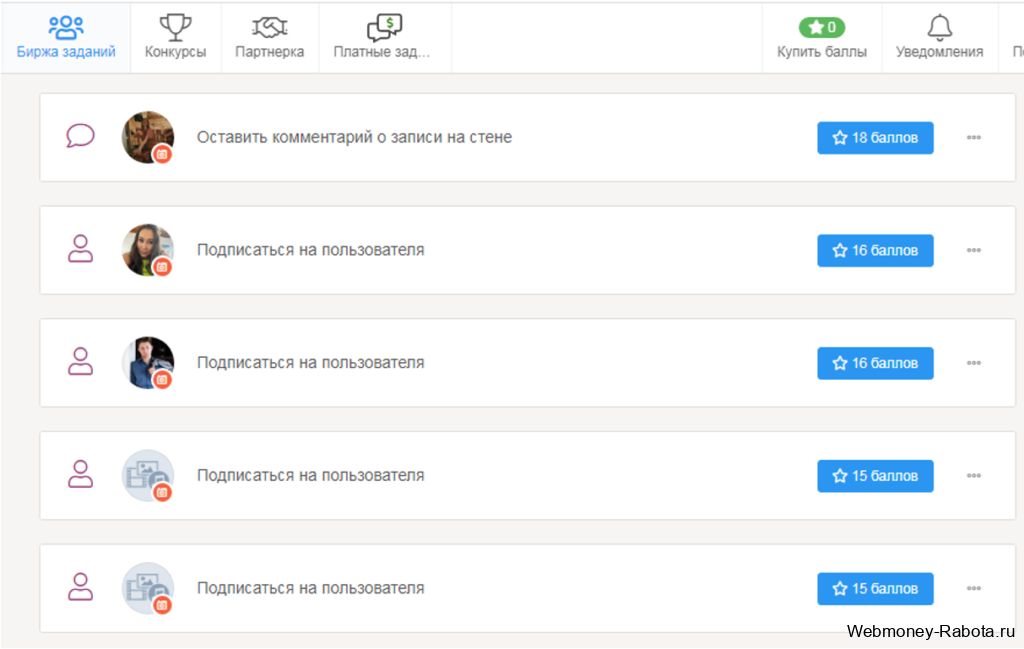
Task: Open the three-dot menu on the 18 баллов row
Action: pos(974,138)
